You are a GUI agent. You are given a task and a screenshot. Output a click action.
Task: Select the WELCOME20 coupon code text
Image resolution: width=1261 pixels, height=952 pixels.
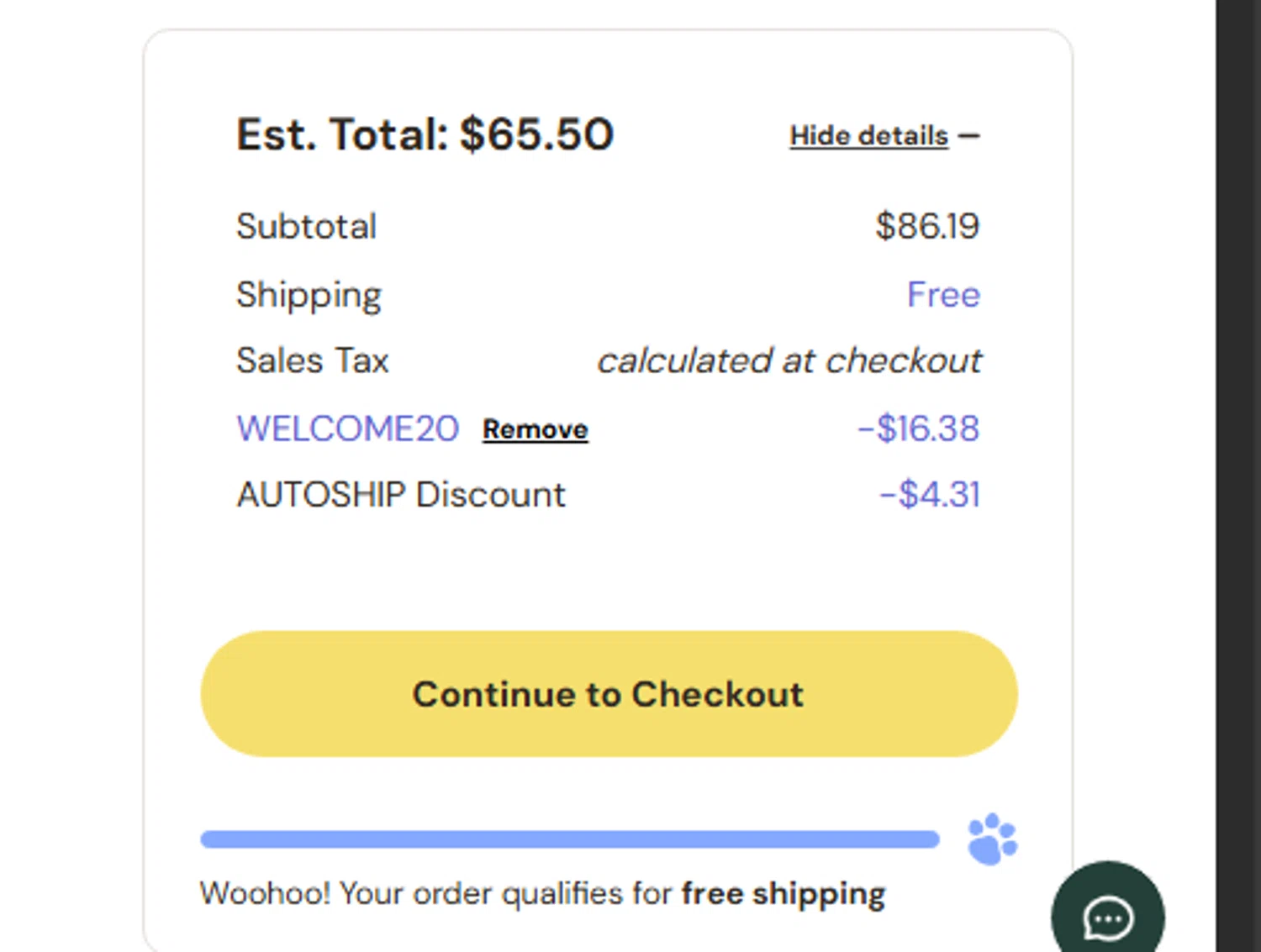(347, 429)
